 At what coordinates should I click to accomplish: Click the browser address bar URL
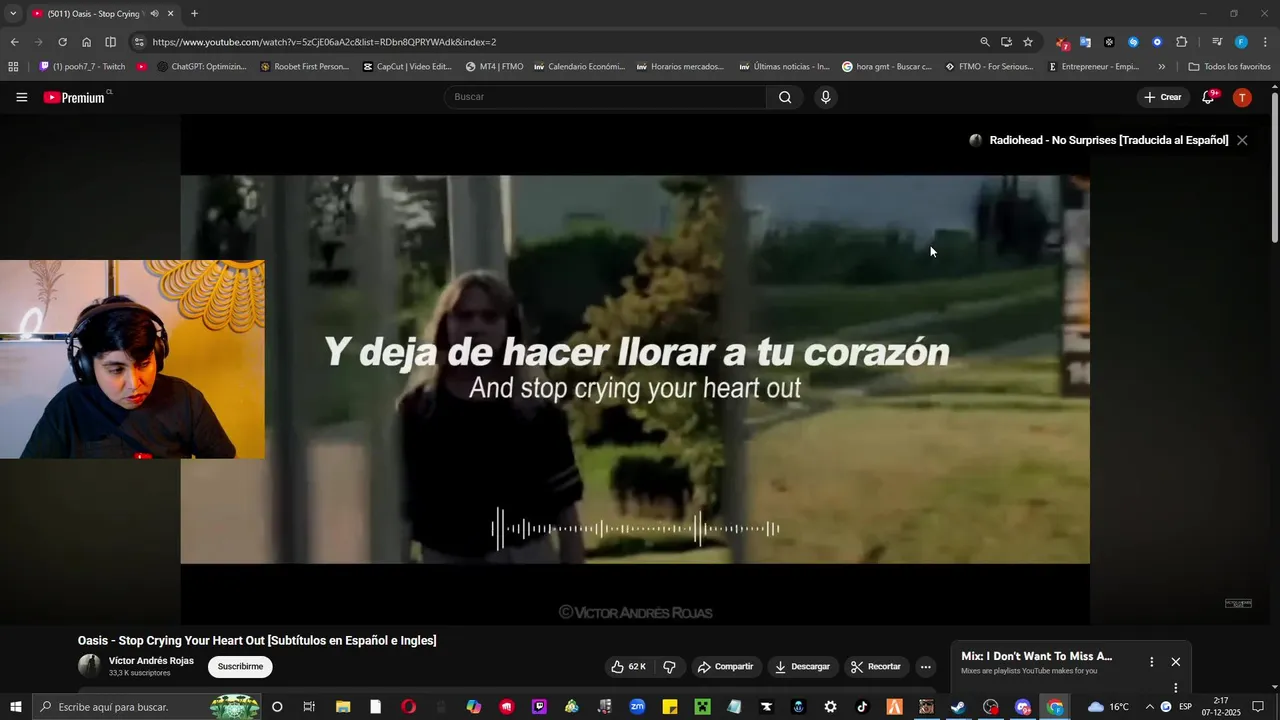pos(324,42)
